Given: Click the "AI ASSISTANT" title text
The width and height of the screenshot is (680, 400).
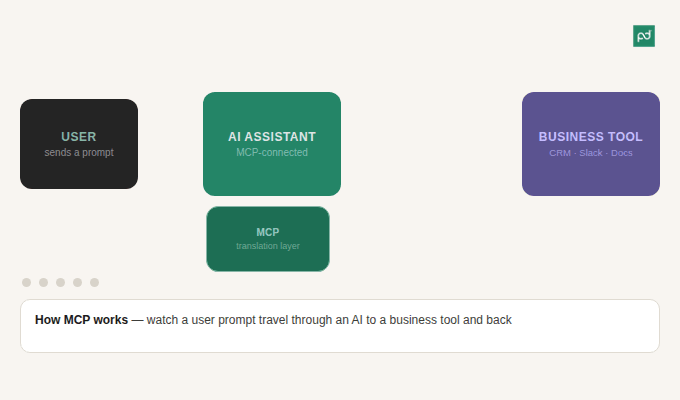Looking at the screenshot, I should 272,137.
